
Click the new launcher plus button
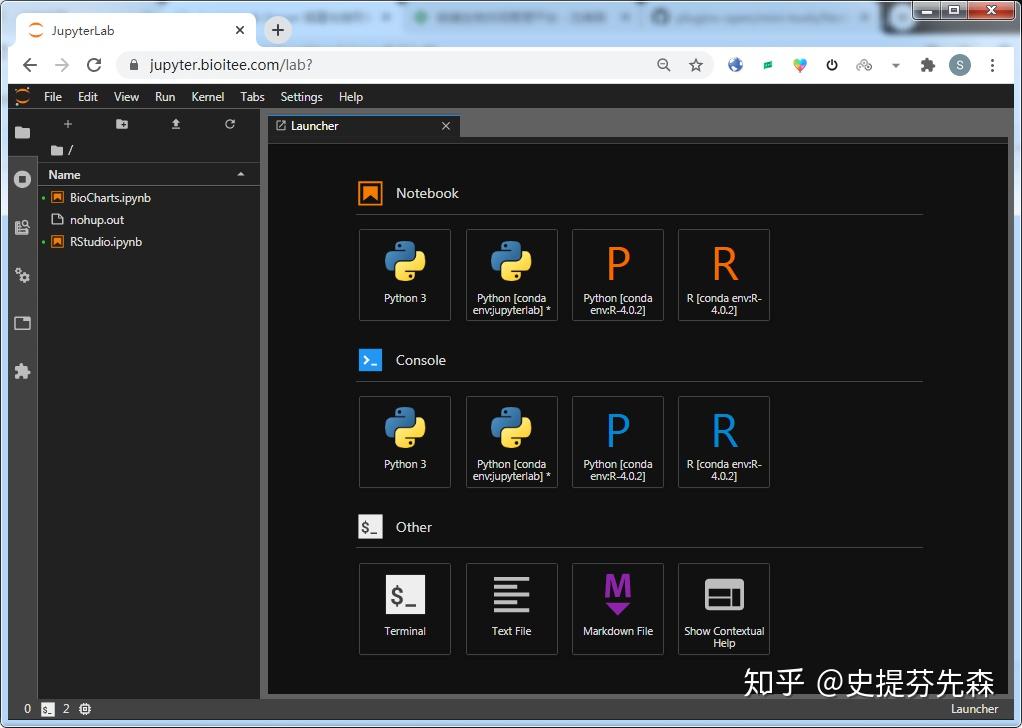click(67, 124)
